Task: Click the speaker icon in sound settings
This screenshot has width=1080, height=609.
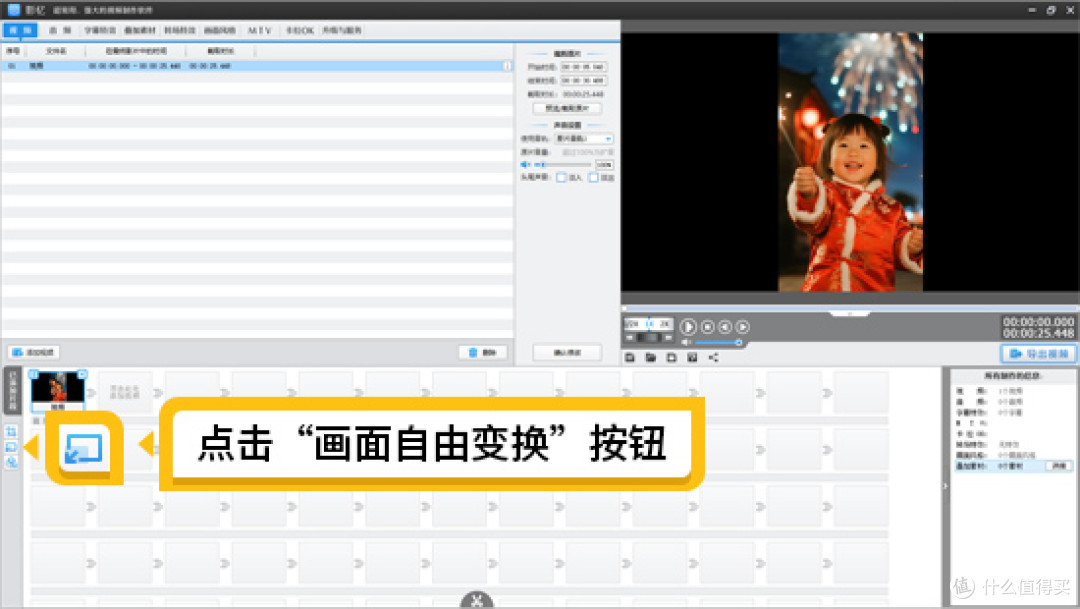Action: point(526,165)
